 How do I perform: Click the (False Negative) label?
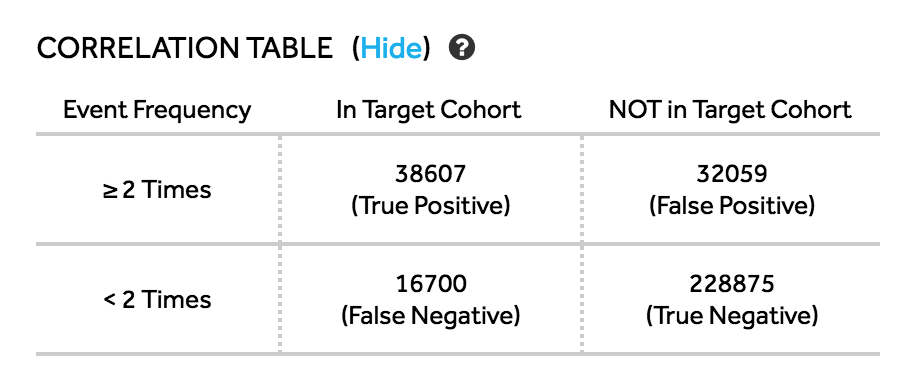click(430, 316)
